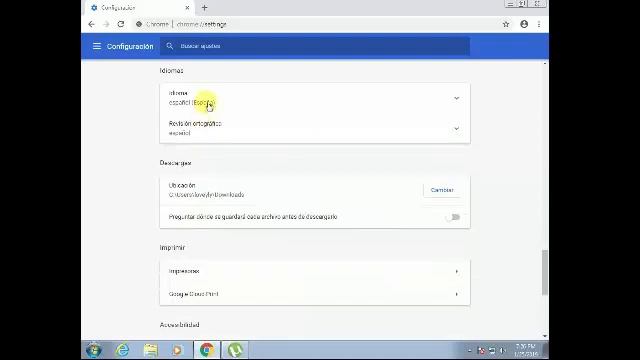This screenshot has width=640, height=360.
Task: Open the Configuración hamburger menu
Action: [x=97, y=46]
